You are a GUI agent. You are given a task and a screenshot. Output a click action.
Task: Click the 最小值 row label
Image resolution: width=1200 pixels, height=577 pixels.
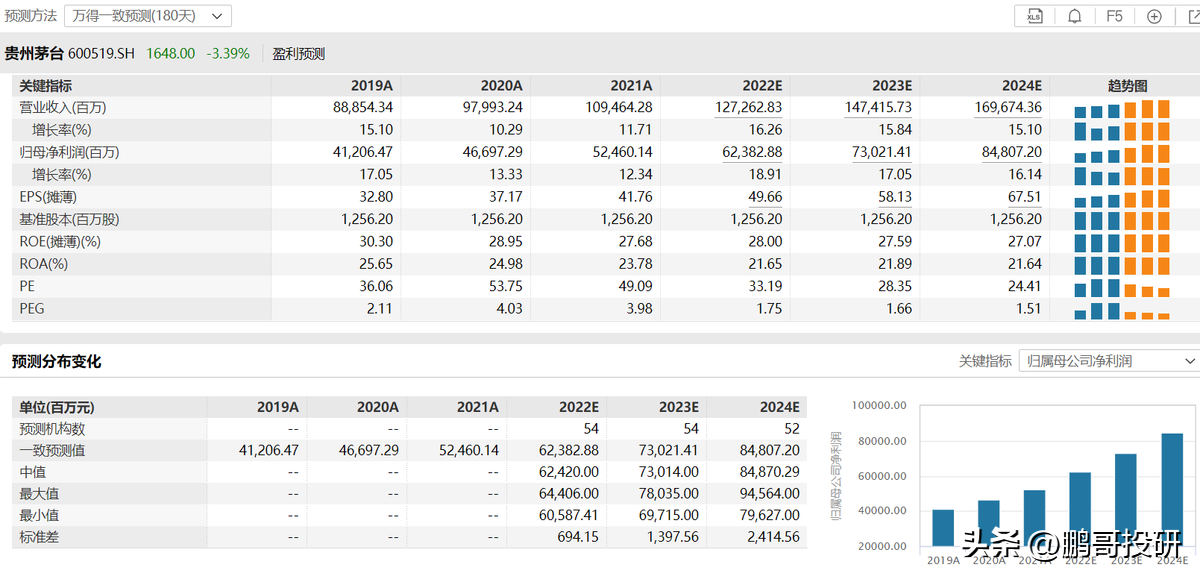[40, 515]
